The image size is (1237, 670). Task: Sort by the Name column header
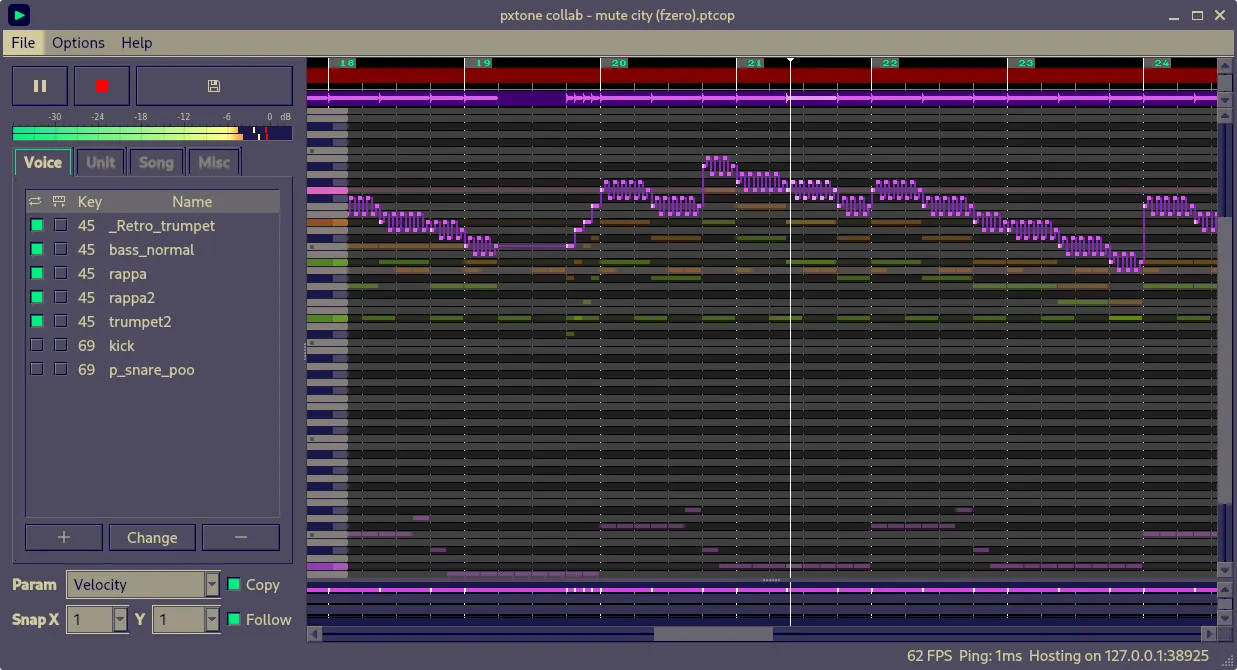coord(192,201)
